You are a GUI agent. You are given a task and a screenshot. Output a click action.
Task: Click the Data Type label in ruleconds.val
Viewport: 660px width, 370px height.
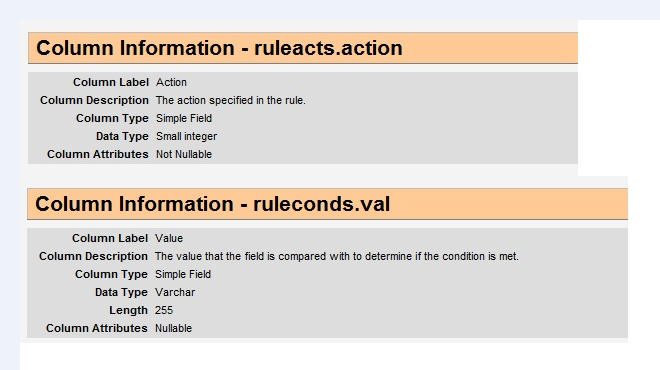(121, 292)
